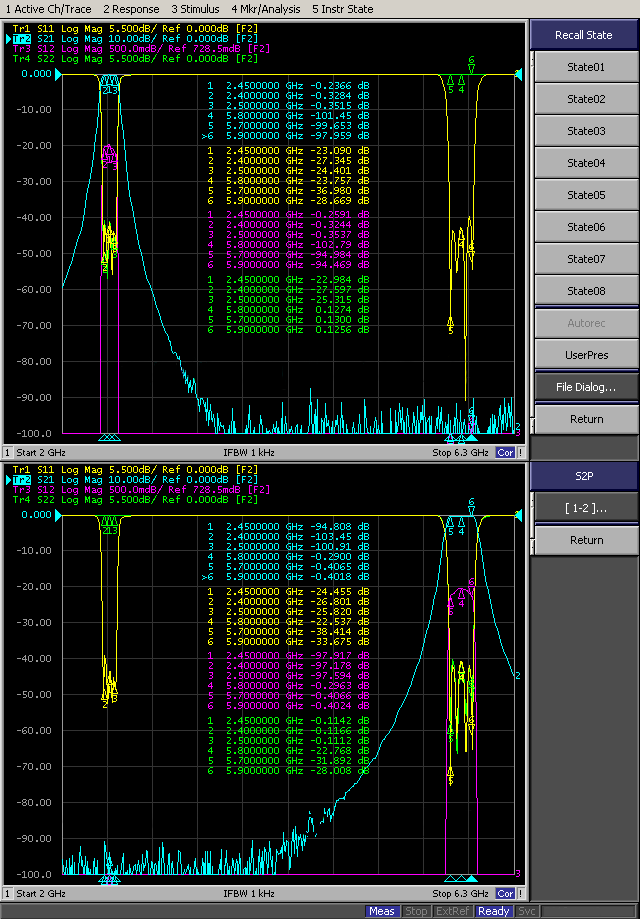Click reference level arrow at upper plot's left edge
Screen dimensions: 640x919
click(58, 74)
